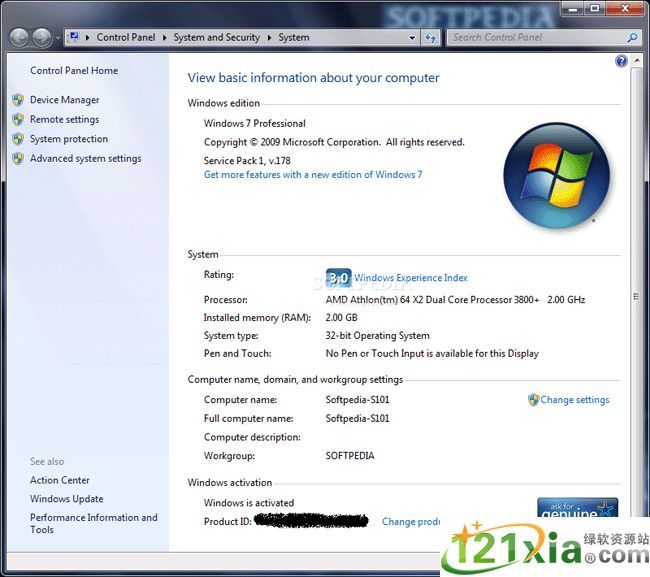650x577 pixels.
Task: Click the 32-bit Operating System text
Action: click(x=377, y=335)
